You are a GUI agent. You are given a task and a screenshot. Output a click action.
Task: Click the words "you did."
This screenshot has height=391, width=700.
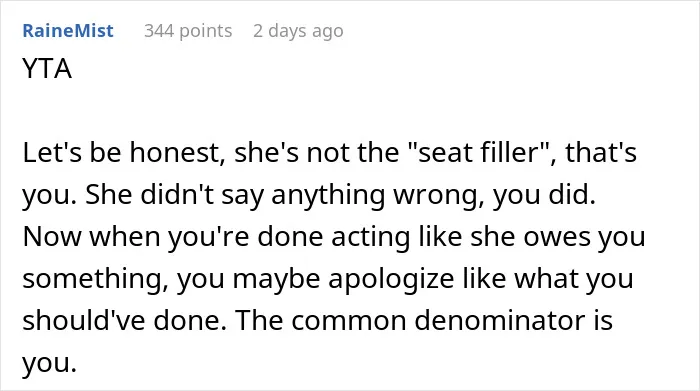click(544, 195)
